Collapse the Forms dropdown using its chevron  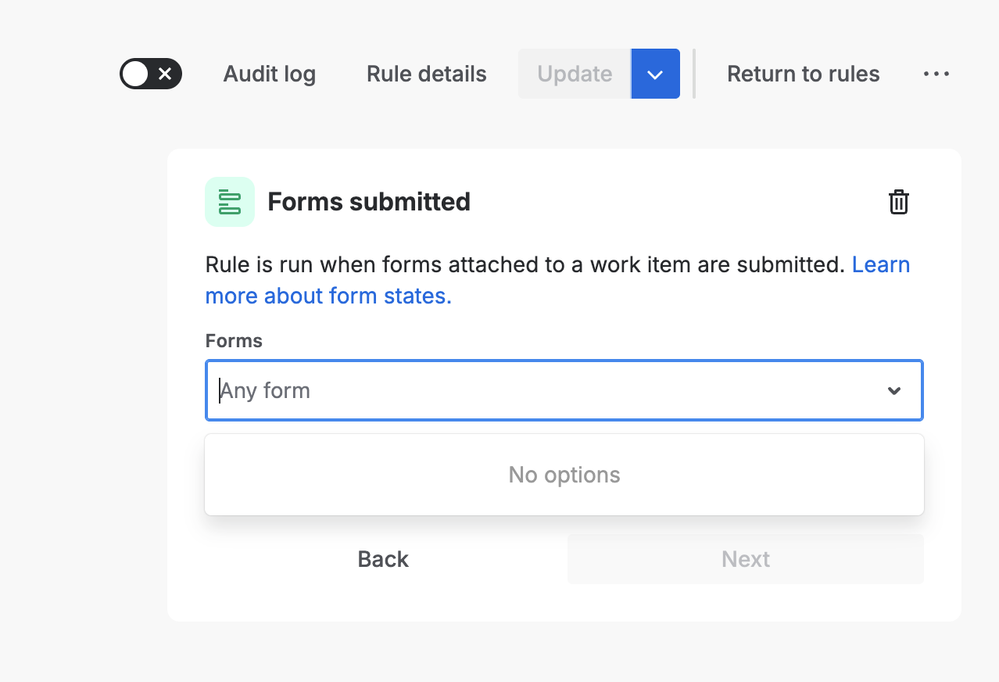click(x=894, y=390)
